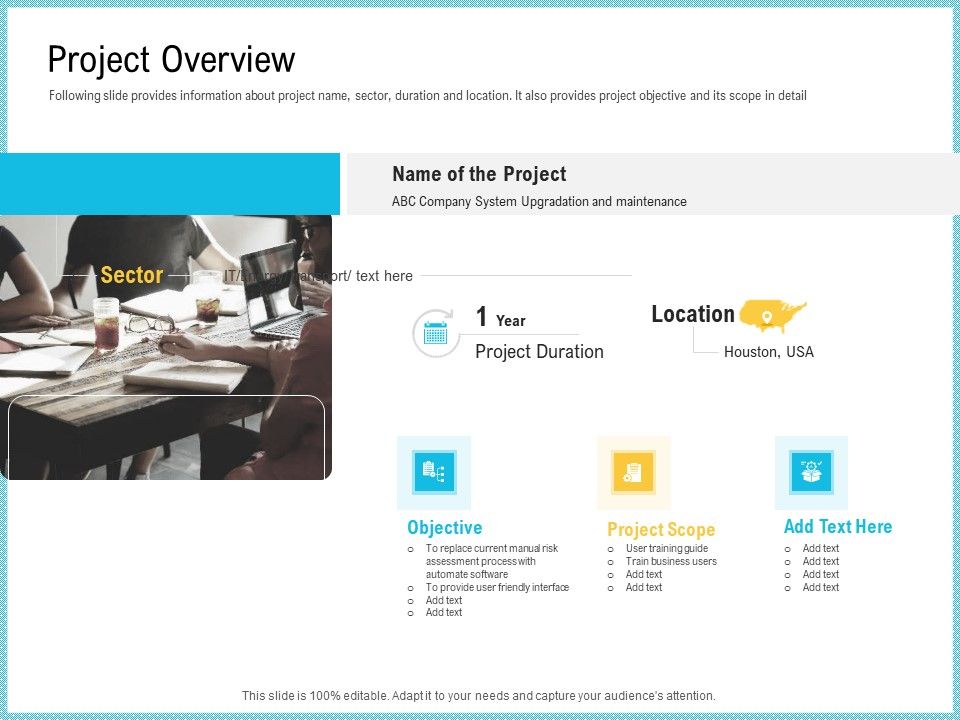Click the yellow USA map location icon

point(773,315)
